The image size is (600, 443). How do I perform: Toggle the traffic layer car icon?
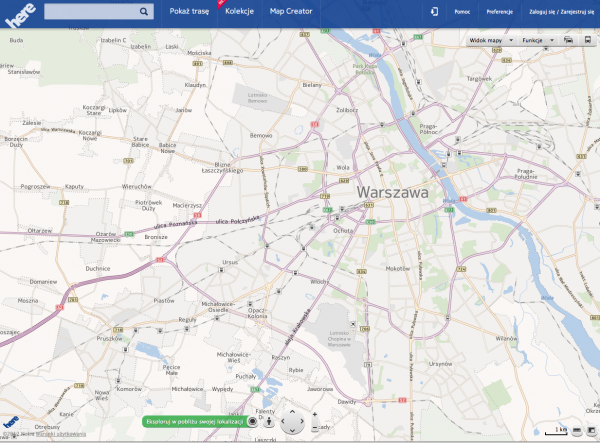tap(567, 41)
